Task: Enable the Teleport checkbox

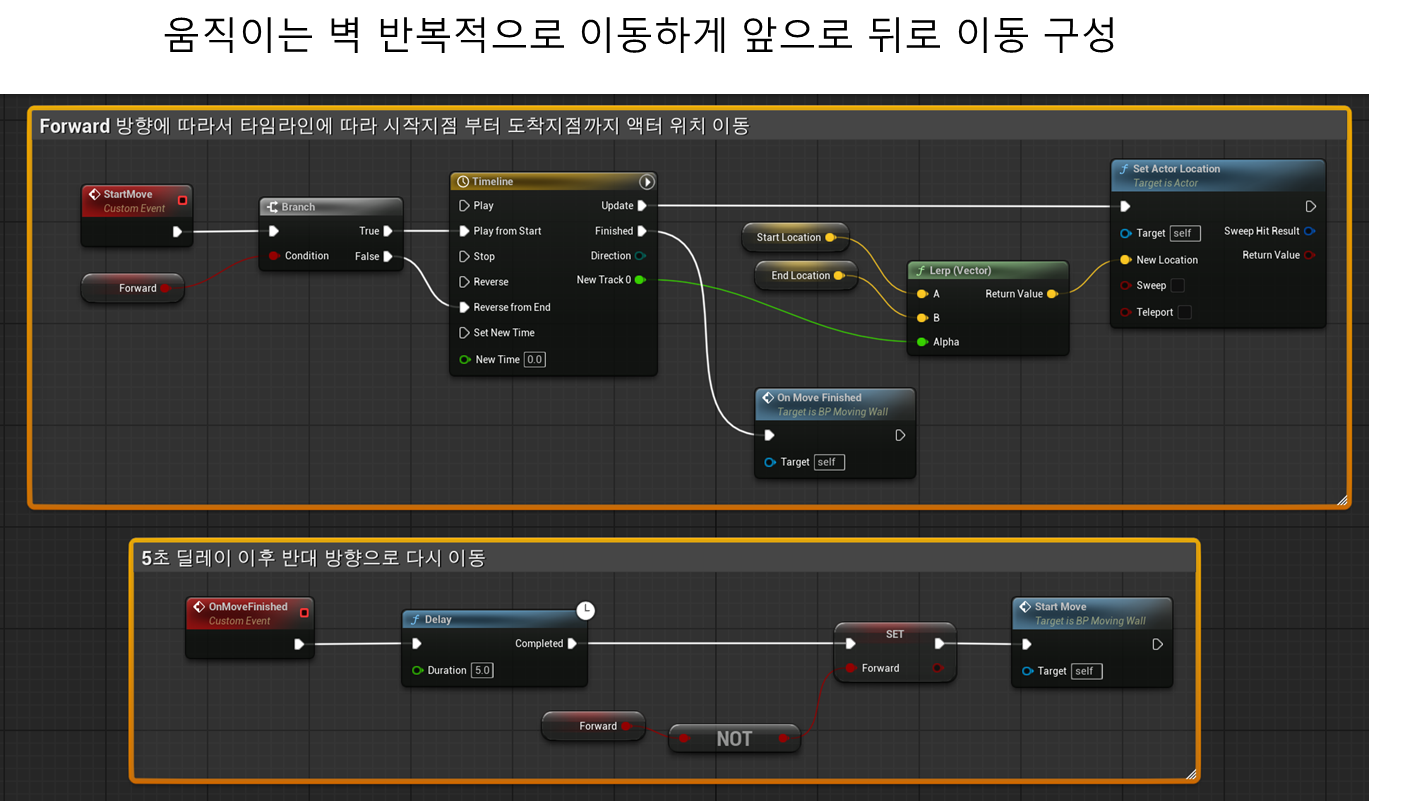Action: point(1185,312)
